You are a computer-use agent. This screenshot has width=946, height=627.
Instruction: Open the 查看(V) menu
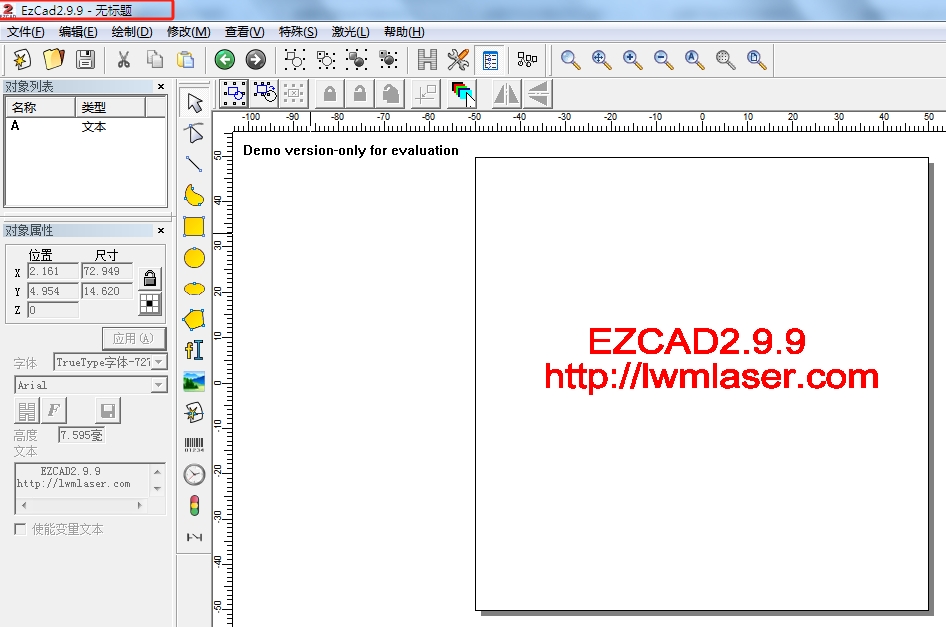point(244,32)
